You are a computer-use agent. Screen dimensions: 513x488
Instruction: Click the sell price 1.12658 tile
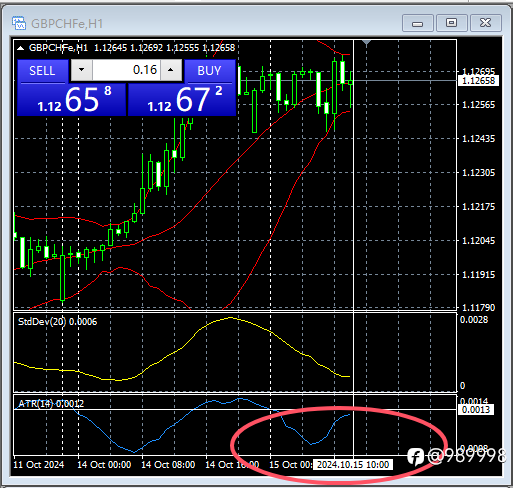(72, 100)
